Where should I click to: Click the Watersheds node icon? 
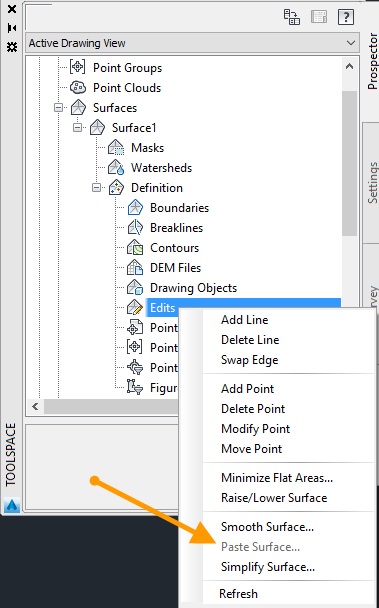tap(116, 168)
